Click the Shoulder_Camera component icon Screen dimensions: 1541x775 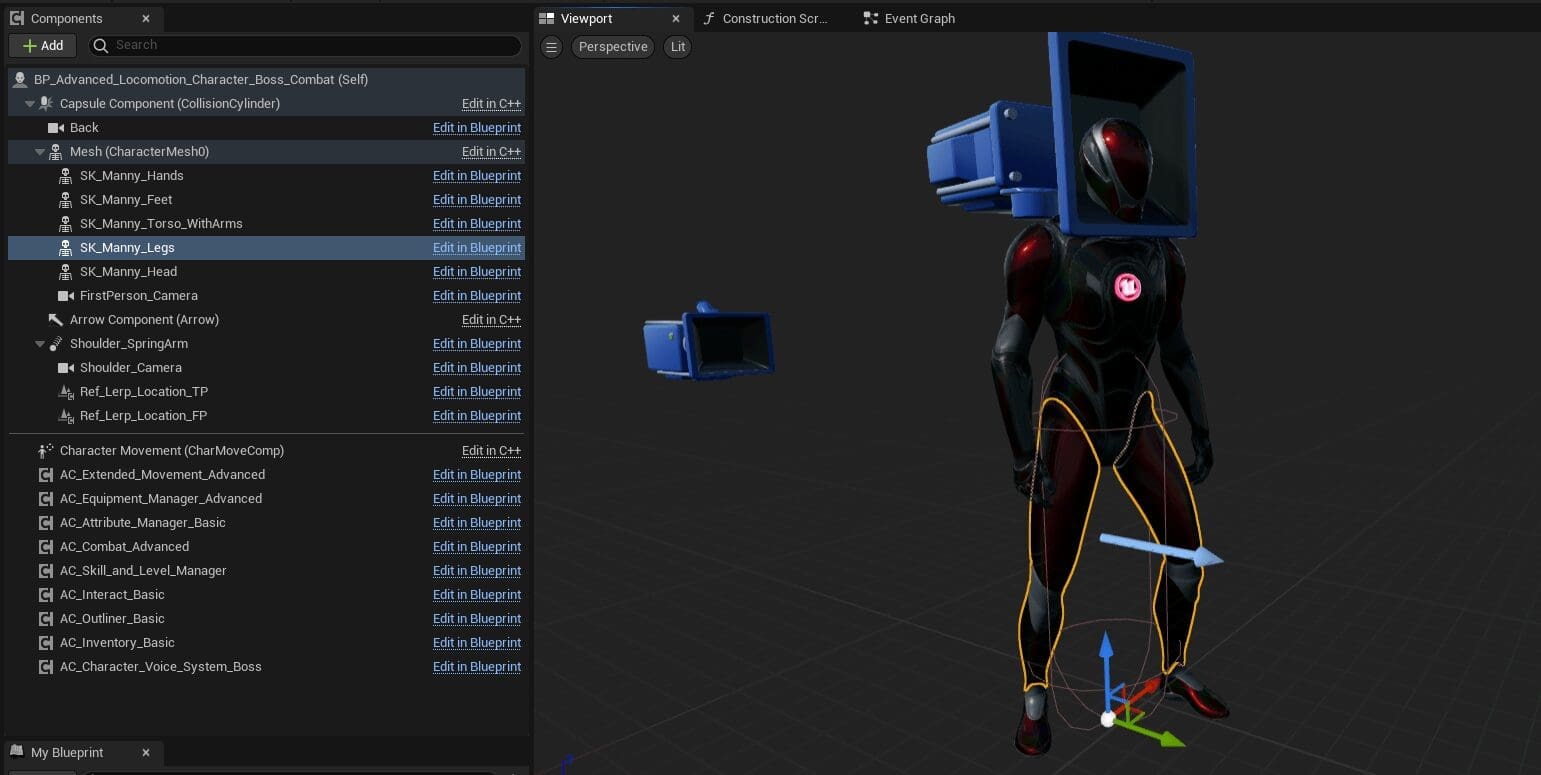point(65,368)
